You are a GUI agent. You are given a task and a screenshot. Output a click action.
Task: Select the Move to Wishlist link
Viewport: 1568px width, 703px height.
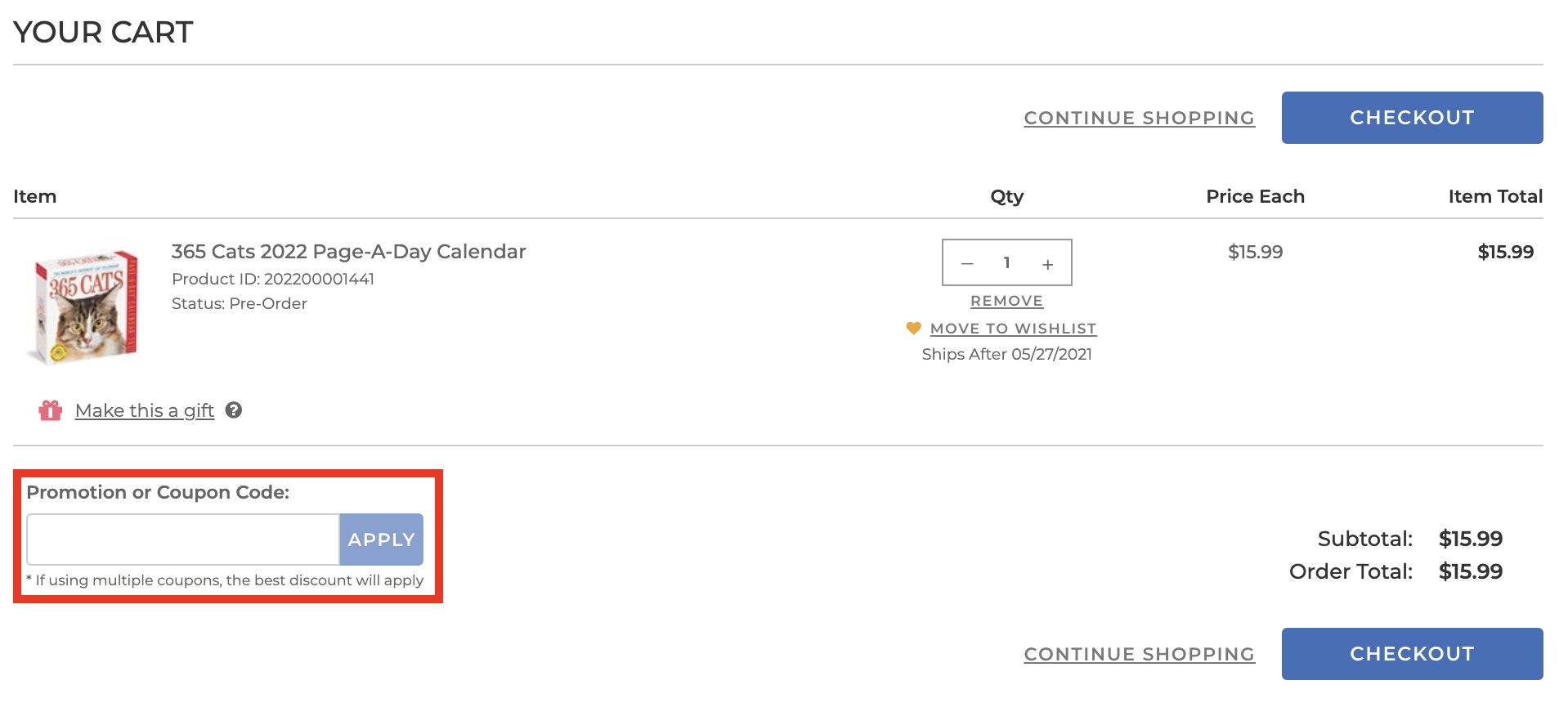coord(1013,329)
